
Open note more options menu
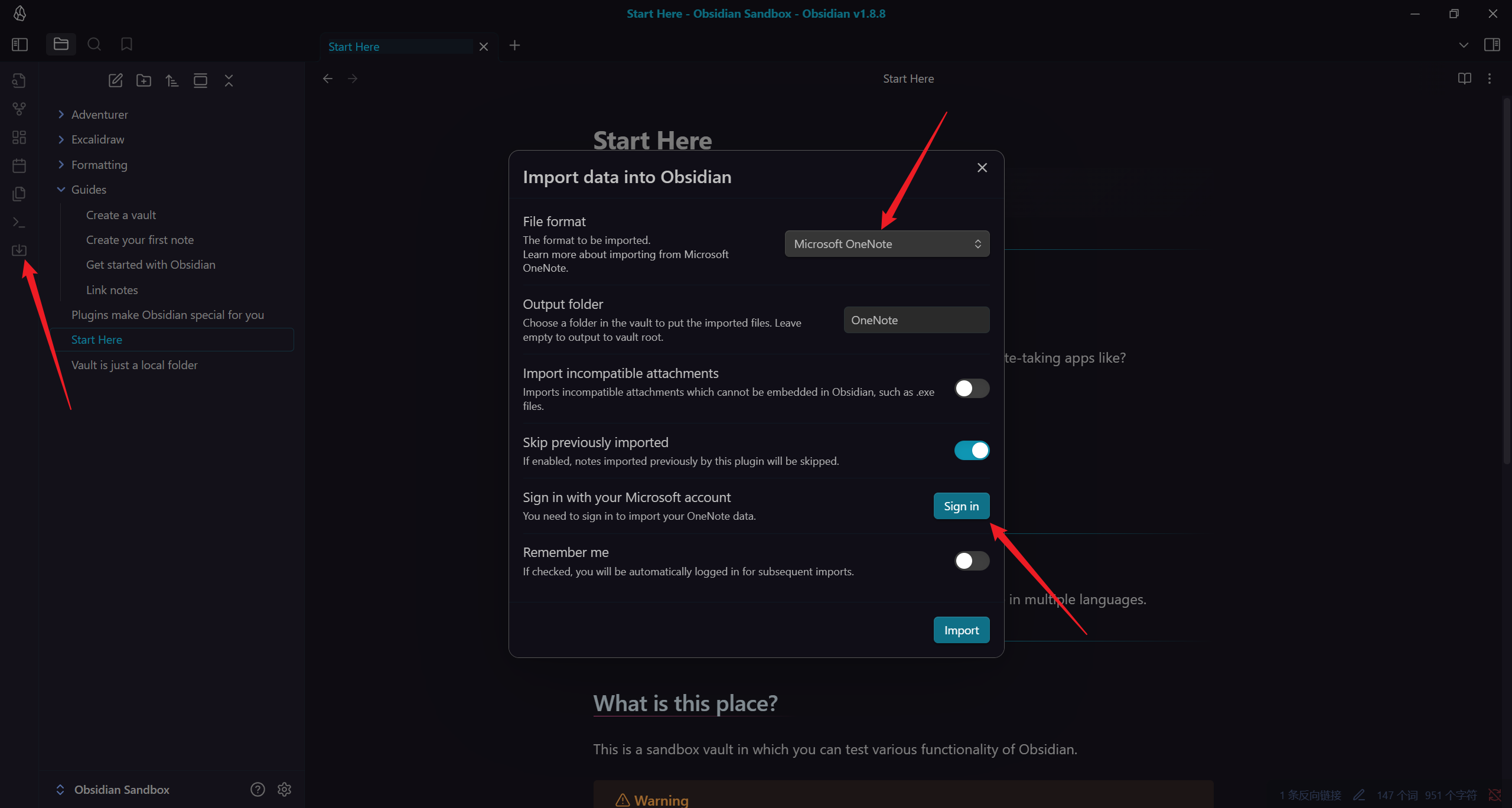tap(1490, 79)
